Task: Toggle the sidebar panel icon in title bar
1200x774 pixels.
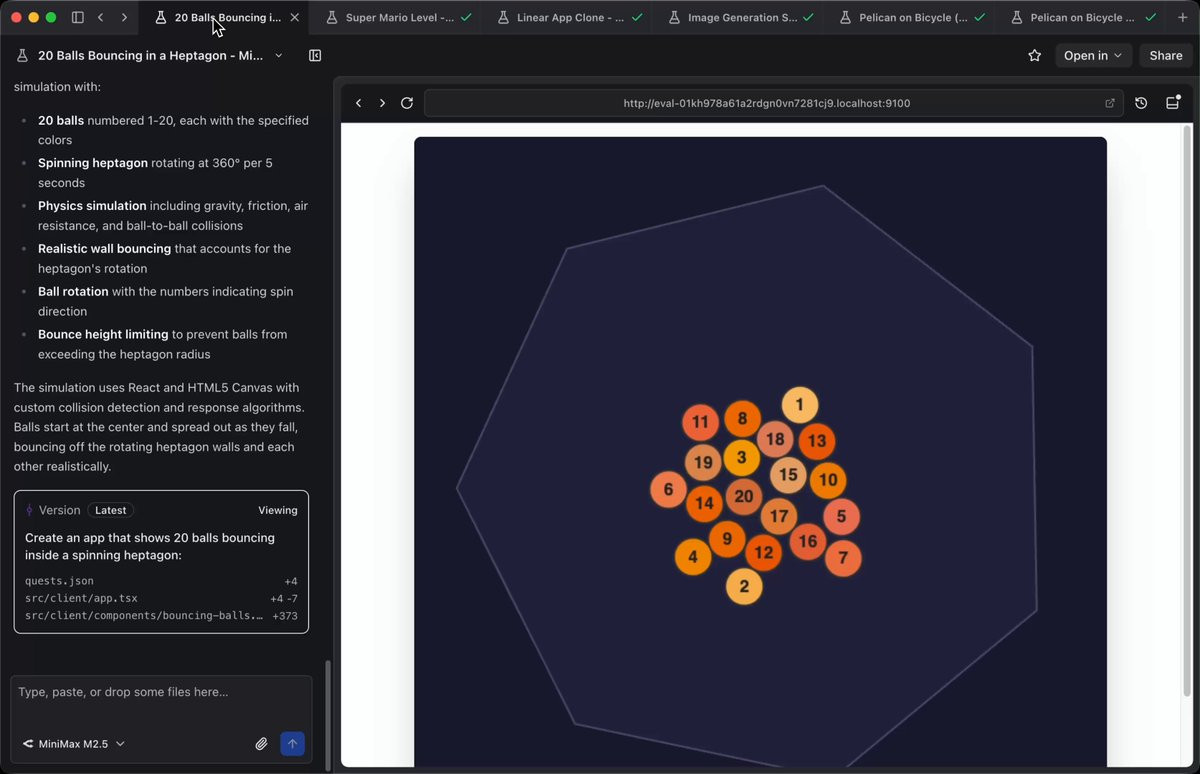Action: pyautogui.click(x=78, y=17)
